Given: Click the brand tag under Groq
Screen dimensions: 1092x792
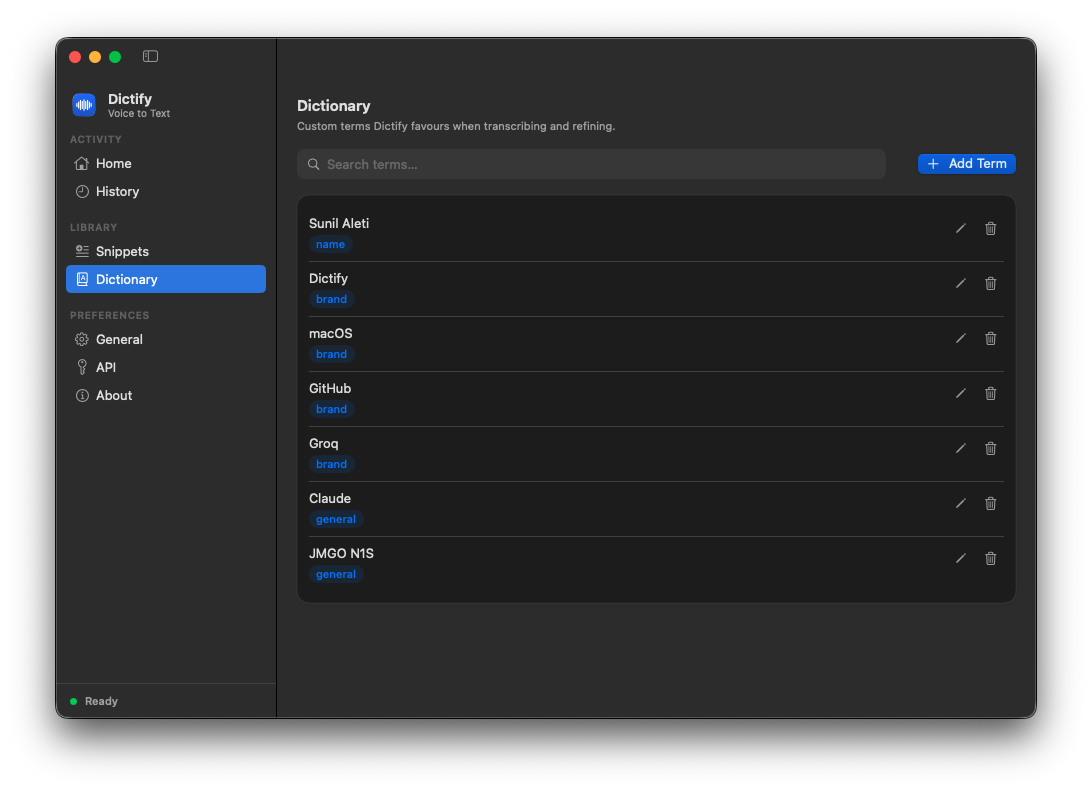Looking at the screenshot, I should pyautogui.click(x=332, y=465).
